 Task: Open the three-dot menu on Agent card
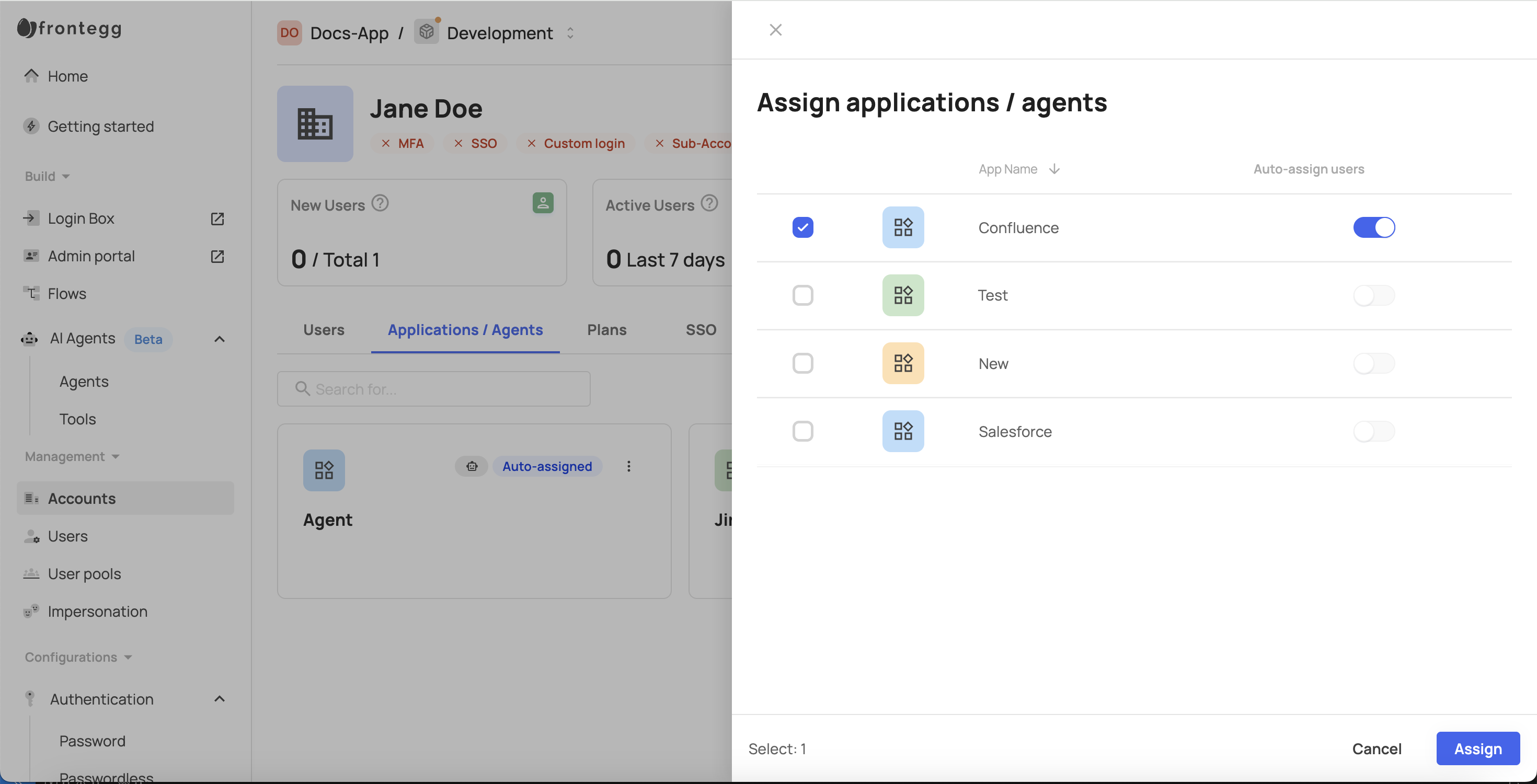628,466
